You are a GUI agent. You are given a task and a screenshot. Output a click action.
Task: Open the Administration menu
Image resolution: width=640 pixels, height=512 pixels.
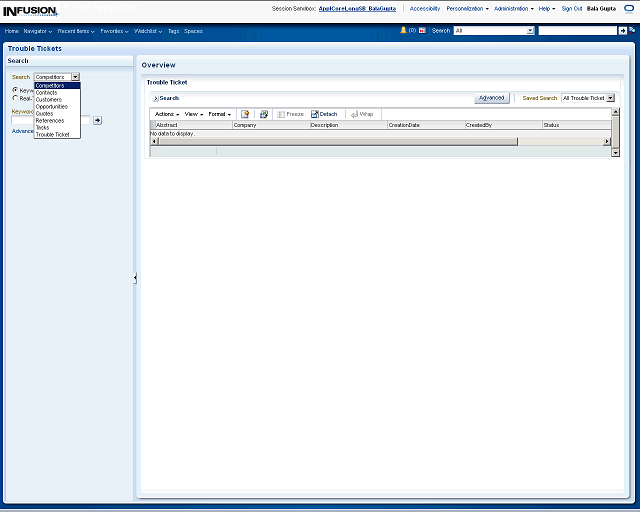513,9
